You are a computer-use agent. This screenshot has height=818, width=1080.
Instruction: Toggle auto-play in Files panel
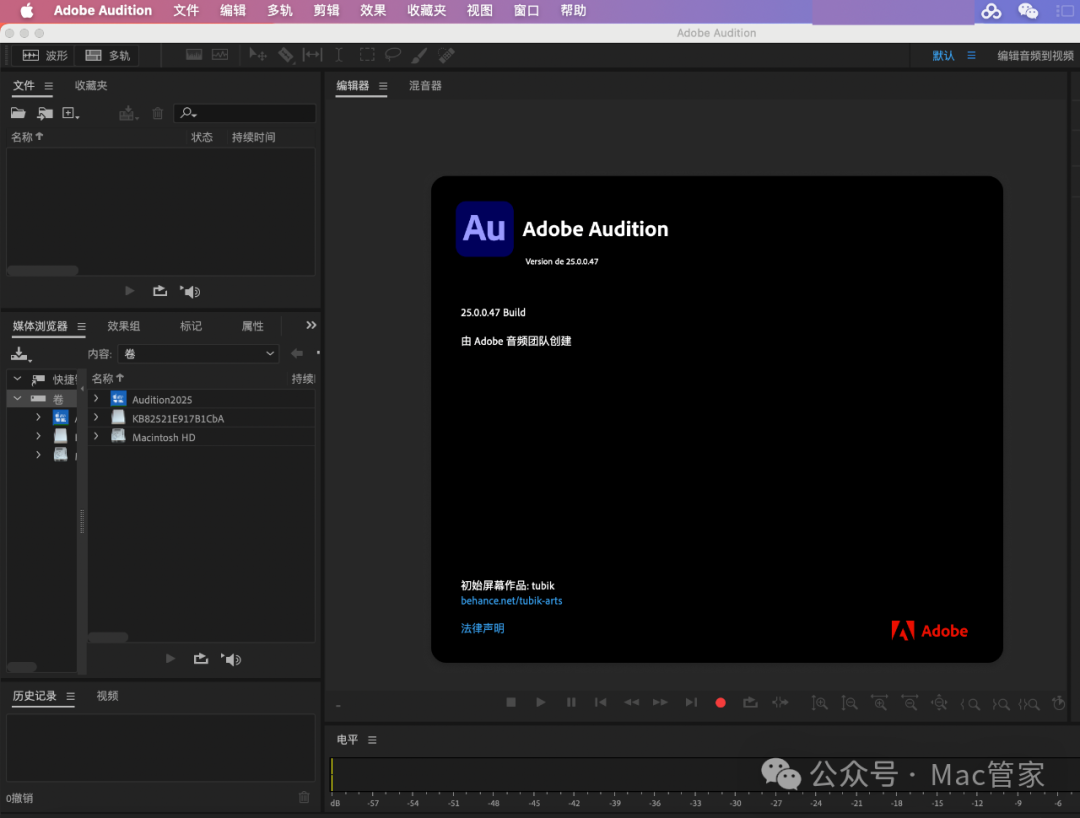point(190,291)
